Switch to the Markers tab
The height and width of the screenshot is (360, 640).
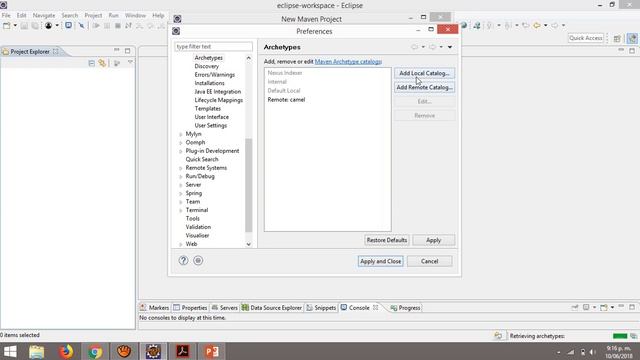(155, 308)
